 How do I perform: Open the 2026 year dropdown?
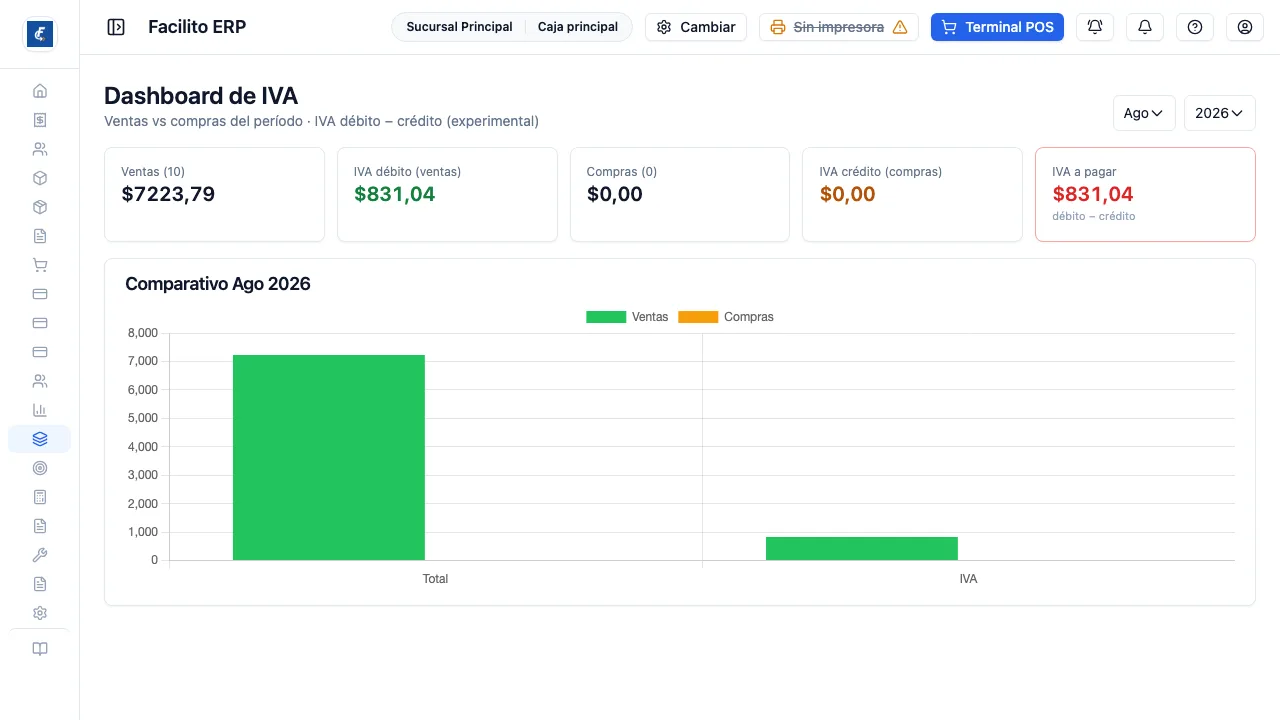click(x=1220, y=113)
